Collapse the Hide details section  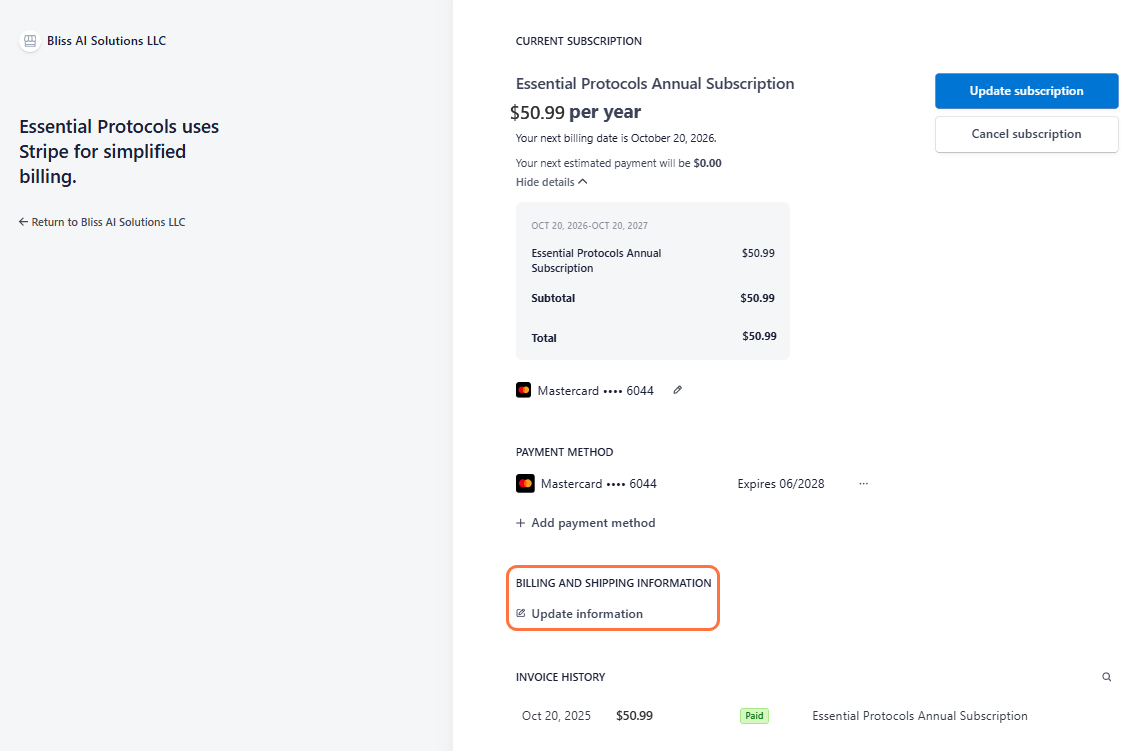[x=552, y=182]
